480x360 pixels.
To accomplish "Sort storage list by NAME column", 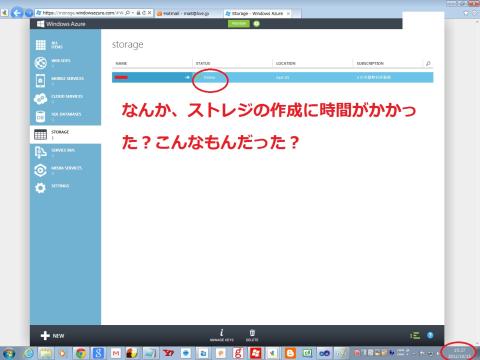I will (x=121, y=63).
